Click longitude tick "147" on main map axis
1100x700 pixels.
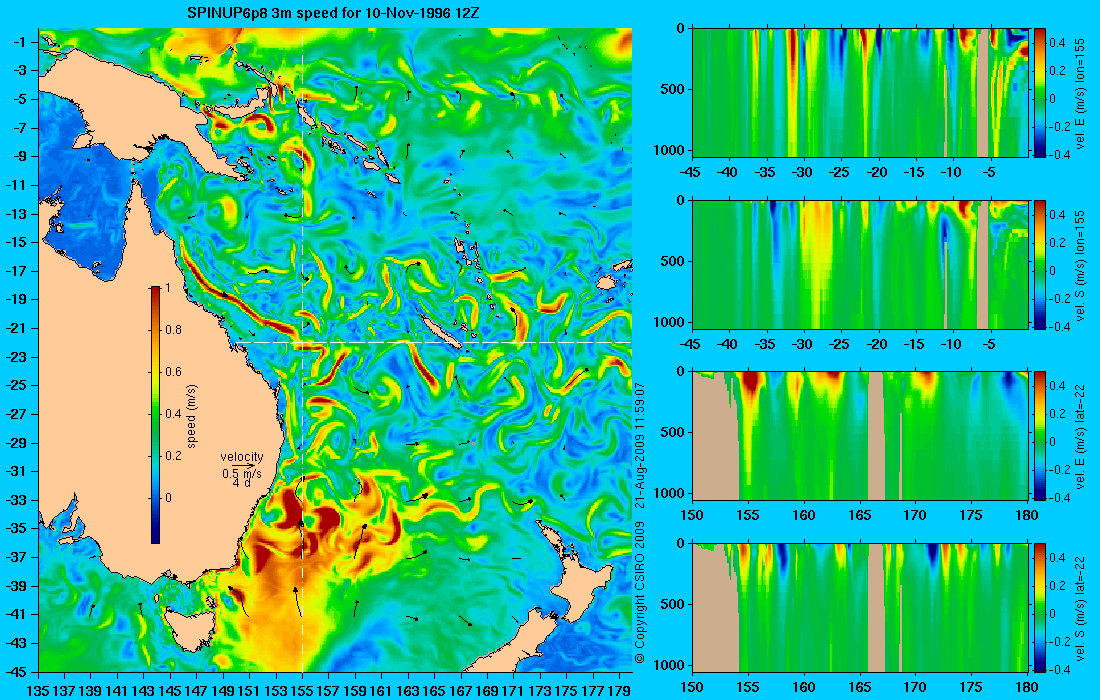[x=196, y=691]
